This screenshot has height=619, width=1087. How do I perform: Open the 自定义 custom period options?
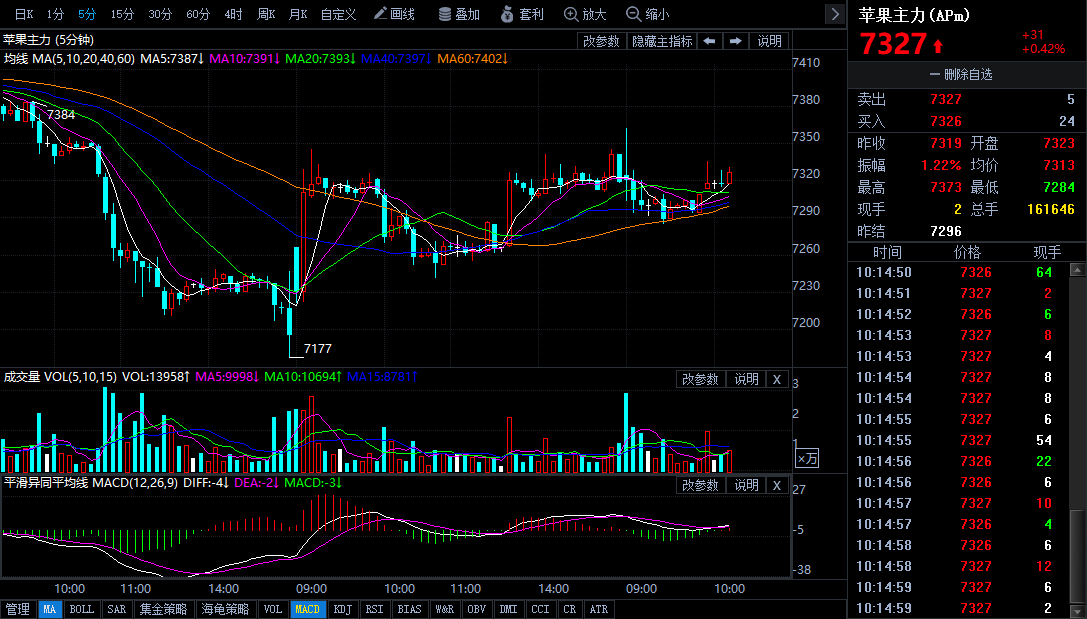click(338, 14)
